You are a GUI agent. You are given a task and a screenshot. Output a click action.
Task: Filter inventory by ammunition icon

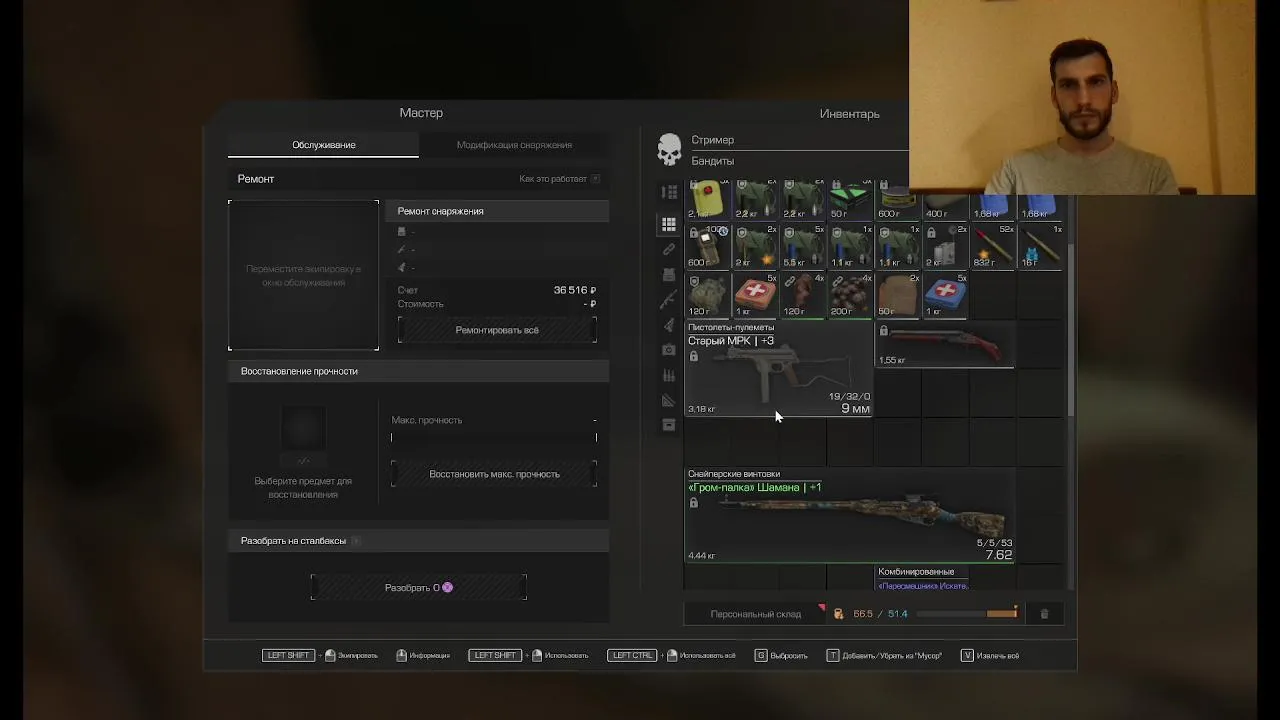point(669,375)
